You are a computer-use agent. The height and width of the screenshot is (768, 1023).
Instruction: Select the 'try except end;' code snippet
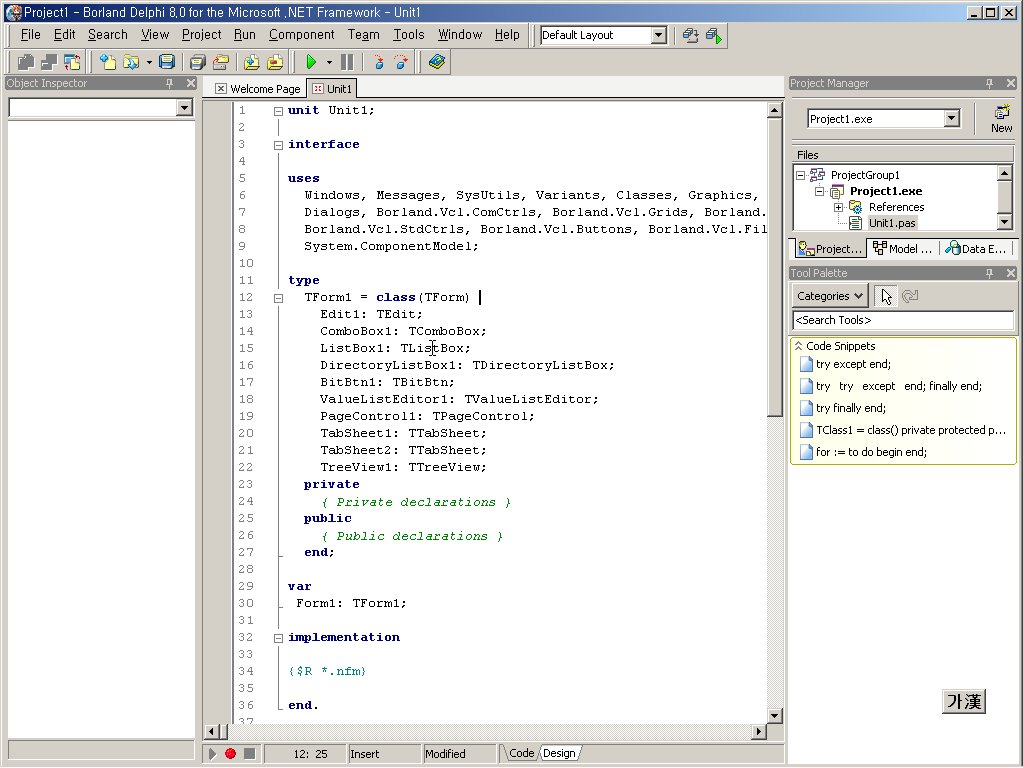[x=853, y=364]
